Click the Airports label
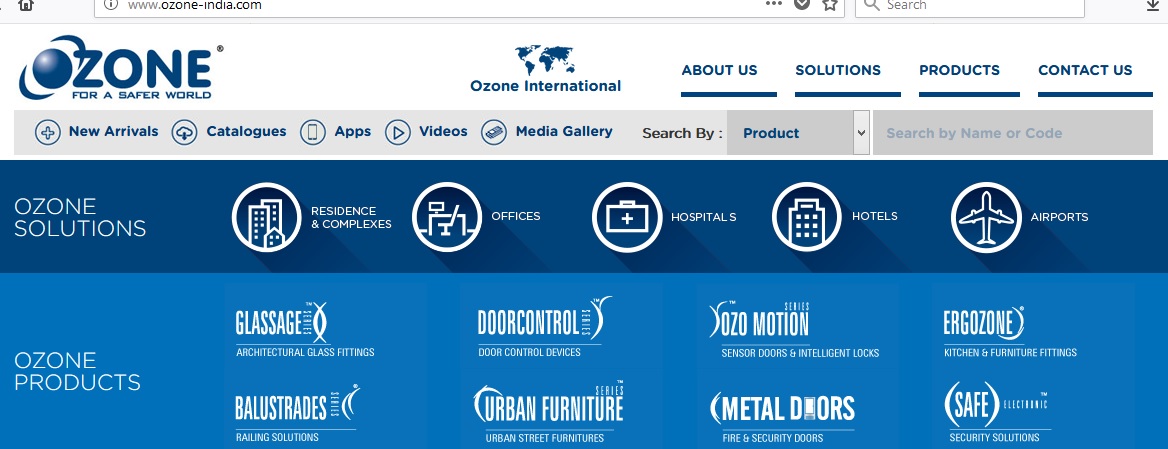The width and height of the screenshot is (1168, 449). tap(1059, 217)
